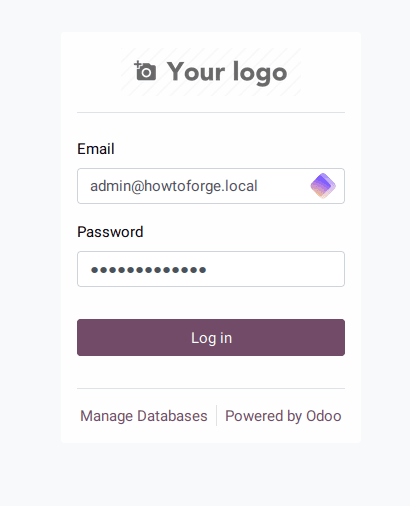The width and height of the screenshot is (410, 506).
Task: Click the word 'Odoo' in footer
Action: (x=324, y=416)
